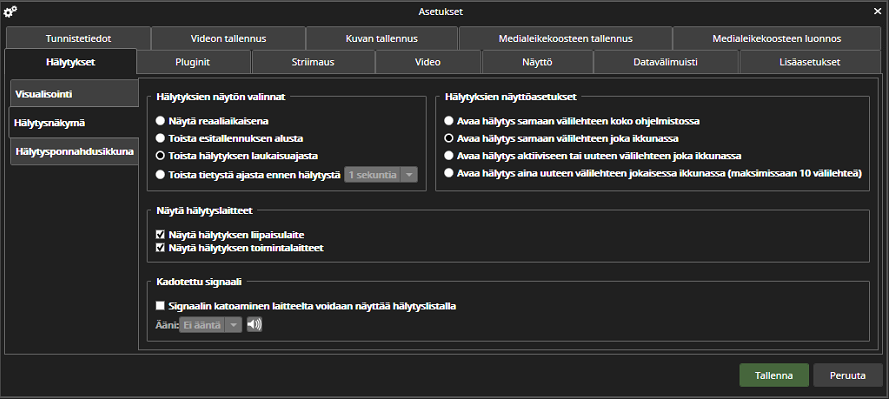889x399 pixels.
Task: Go to Kuvan tallennus tab
Action: point(382,39)
